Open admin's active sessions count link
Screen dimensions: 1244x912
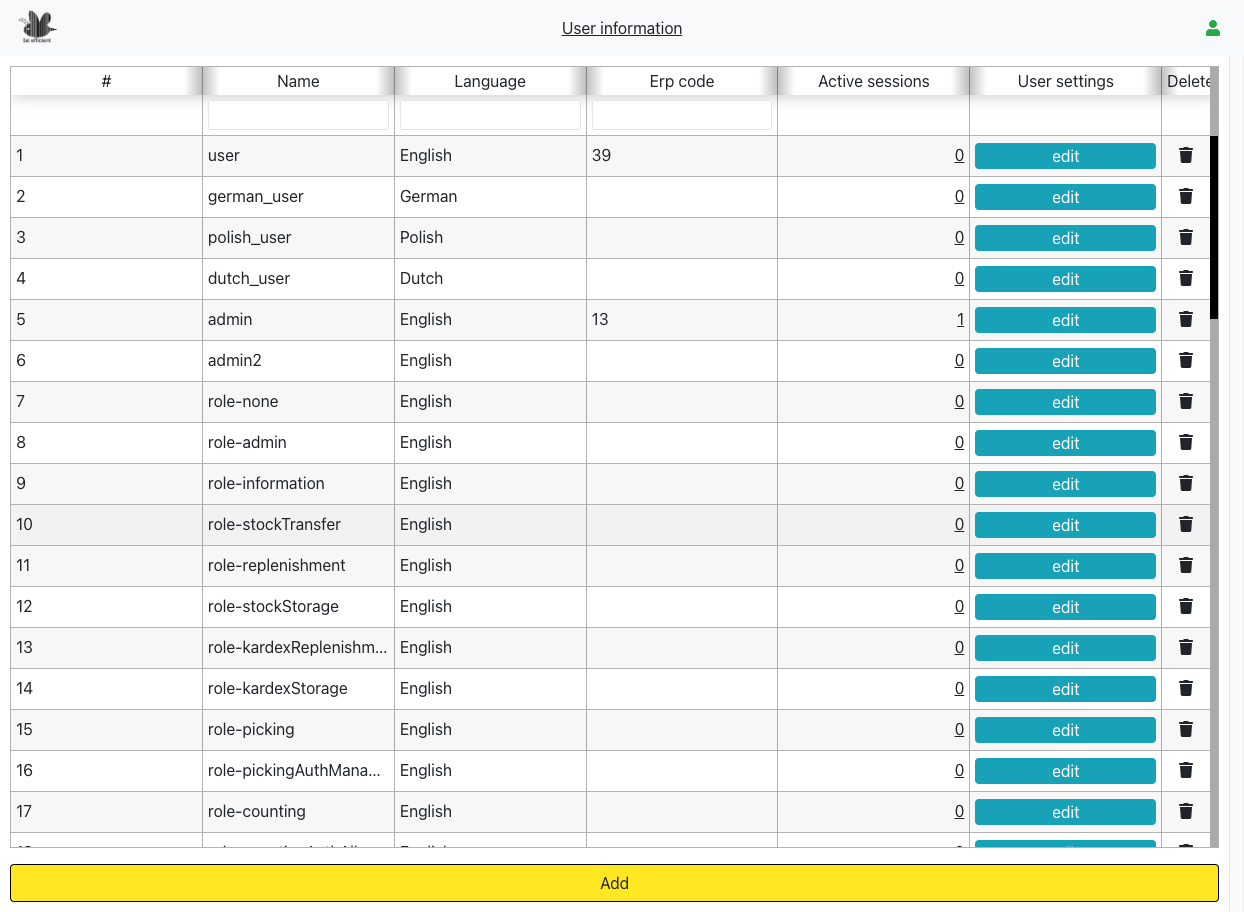point(960,320)
